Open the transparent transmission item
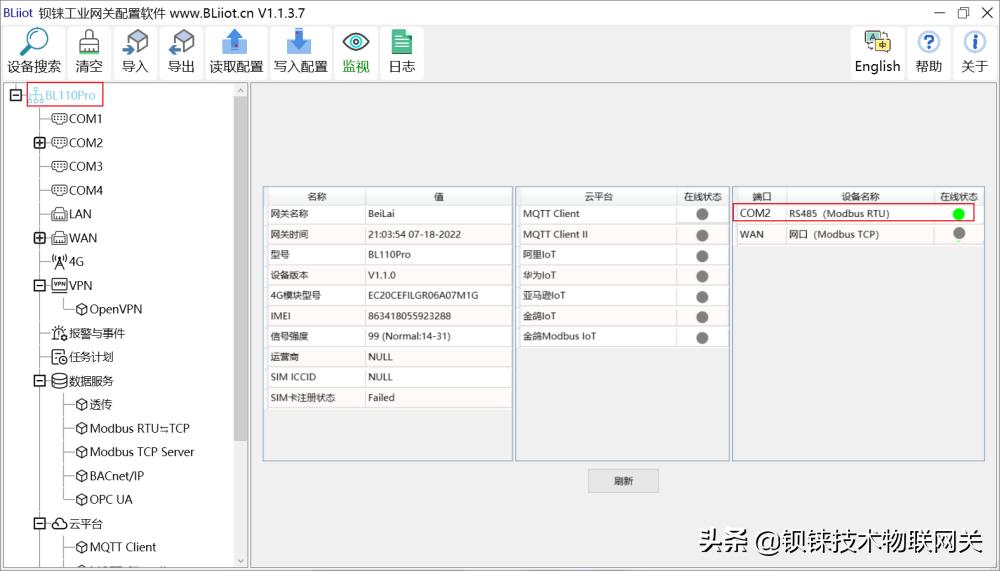Viewport: 1000px width, 571px height. (94, 404)
